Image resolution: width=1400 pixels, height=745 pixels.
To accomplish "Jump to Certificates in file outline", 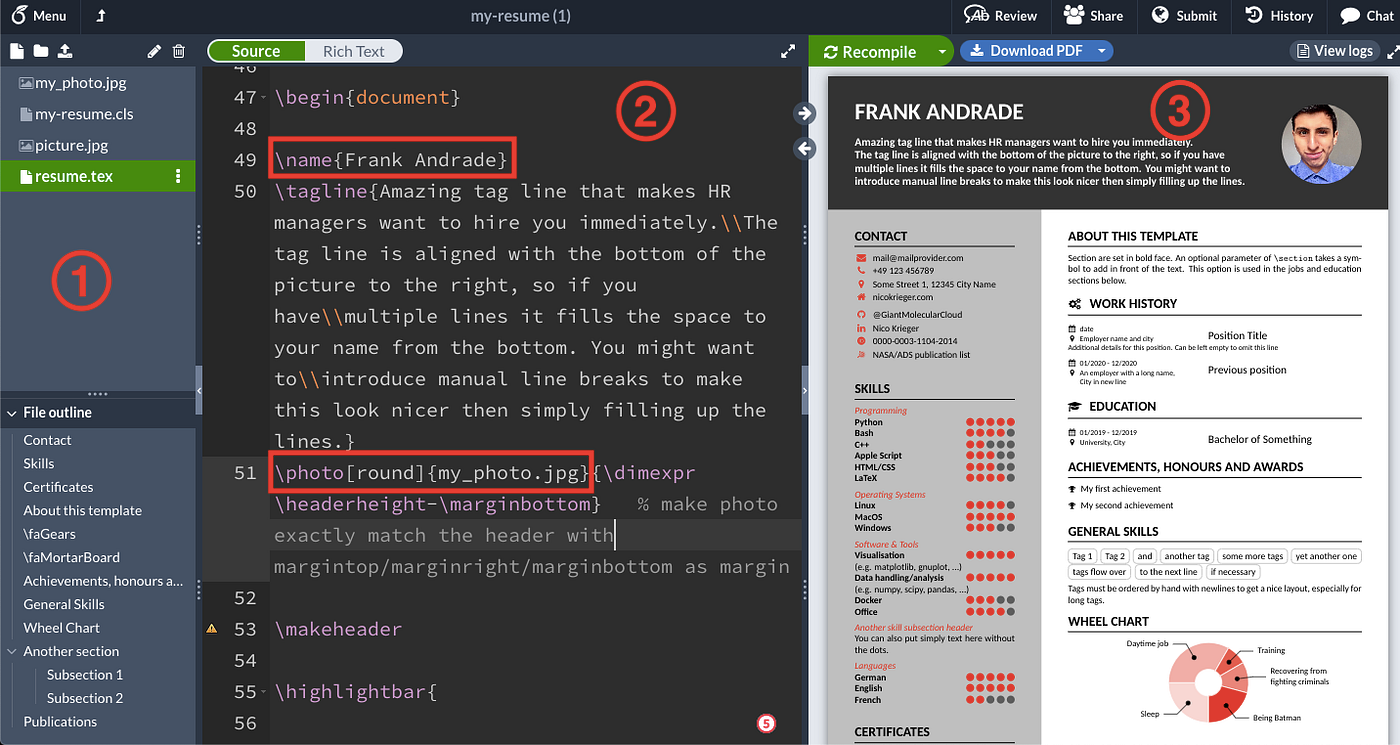I will pyautogui.click(x=58, y=487).
